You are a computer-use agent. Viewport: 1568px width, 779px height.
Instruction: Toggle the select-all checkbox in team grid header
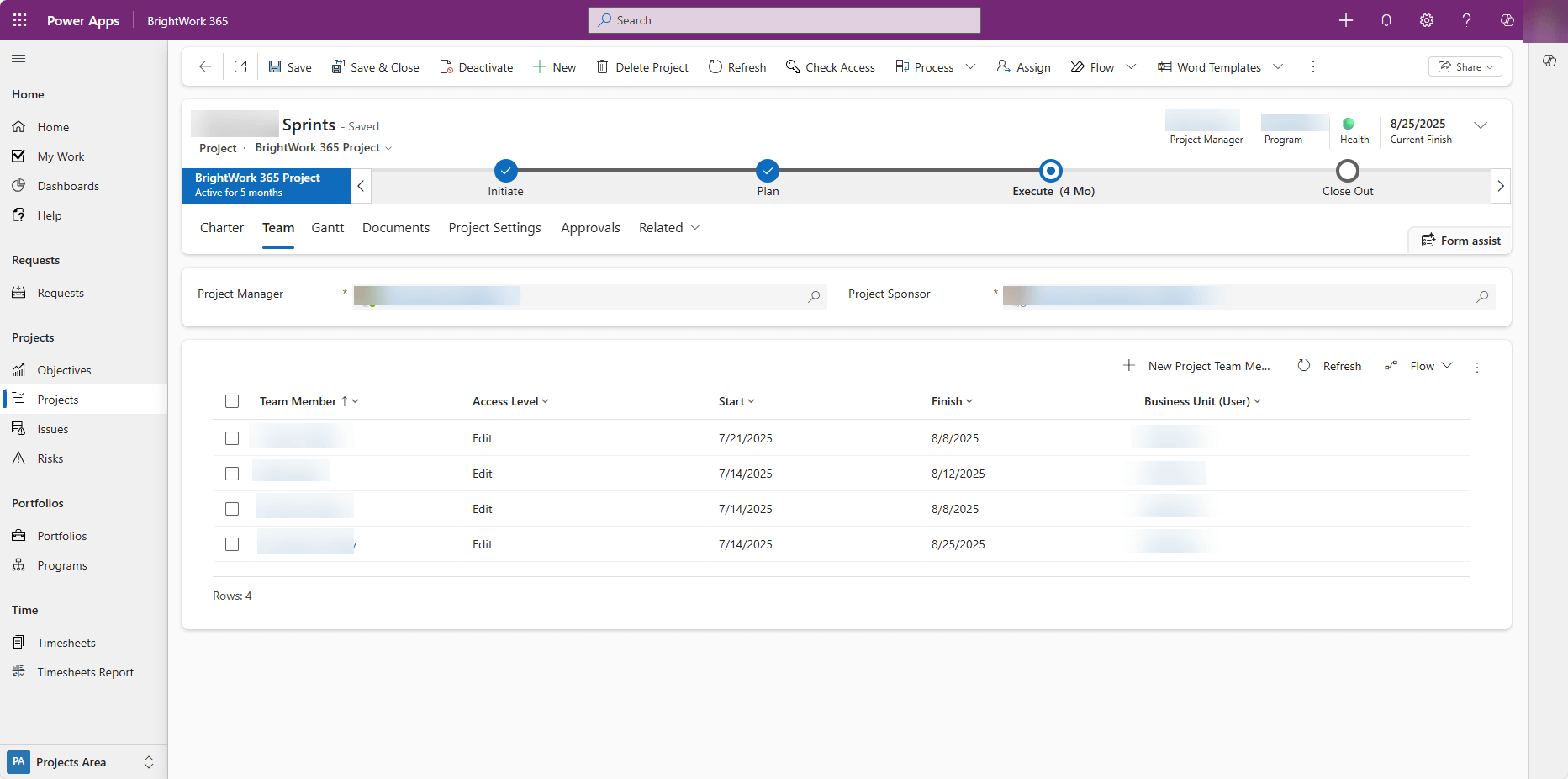232,401
